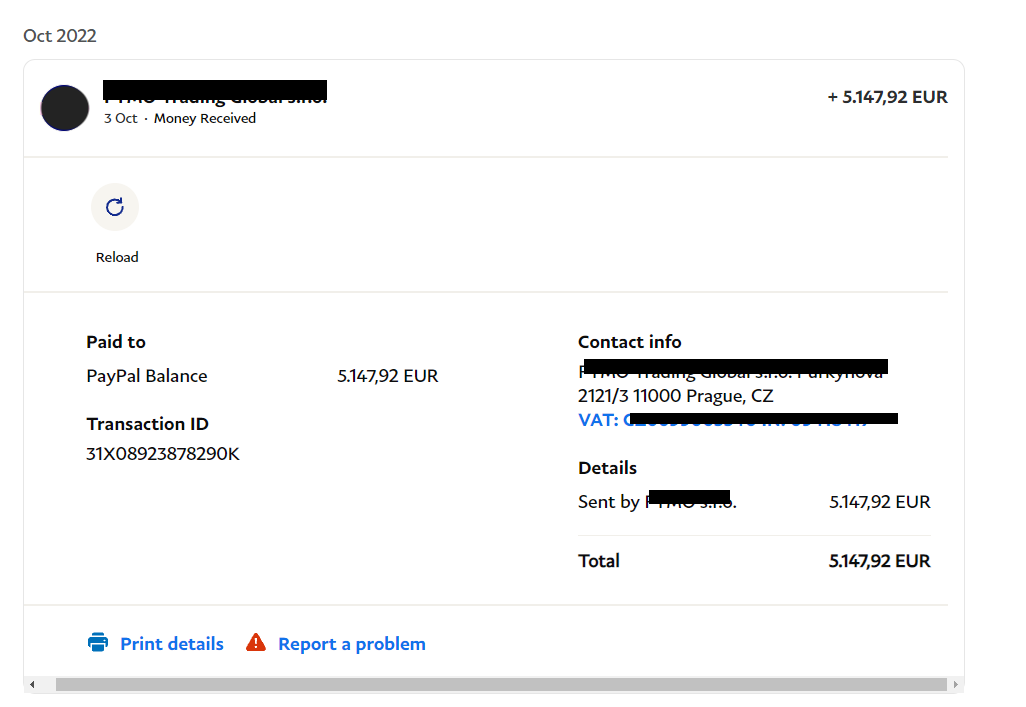
Task: Click the "2121/3 11000 Prague, CZ" address line
Action: point(675,396)
